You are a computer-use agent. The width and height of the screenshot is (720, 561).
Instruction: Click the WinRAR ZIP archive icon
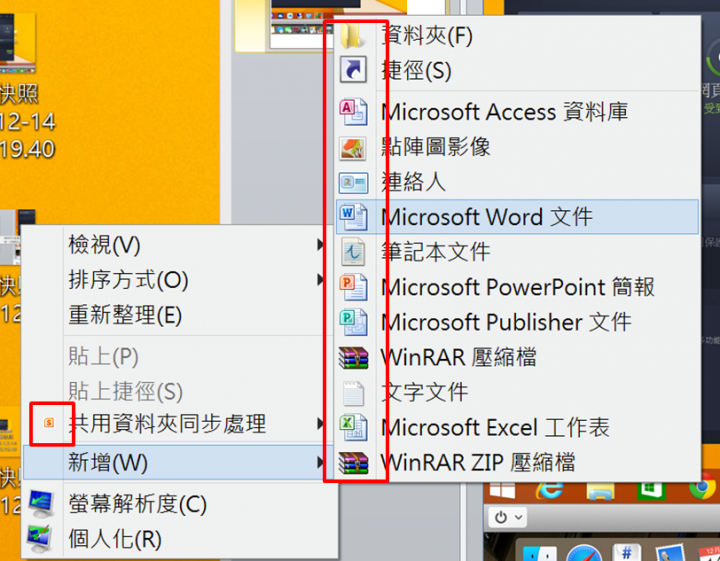click(353, 462)
